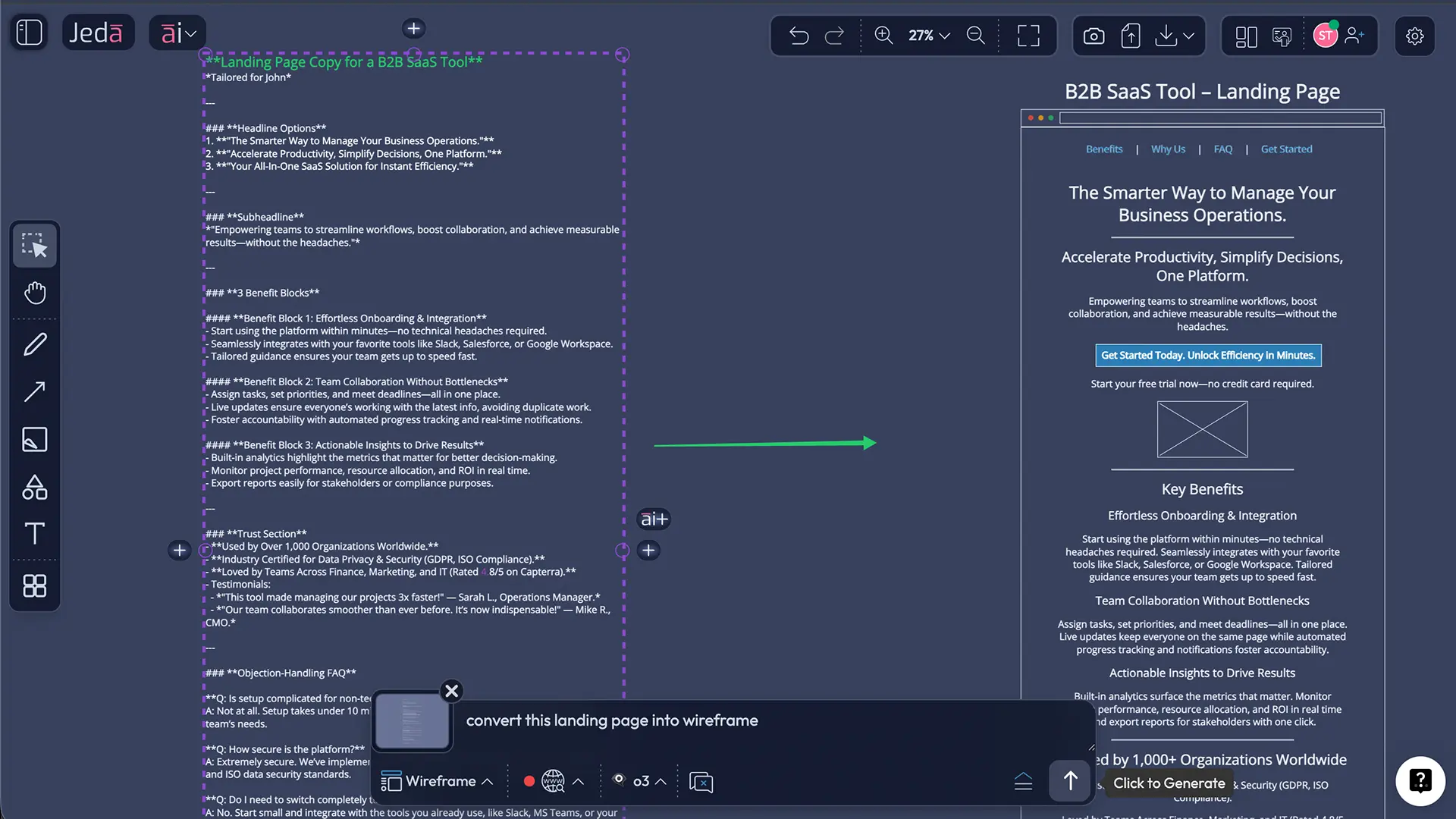
Task: Click the plus node left of the text frame
Action: point(179,551)
